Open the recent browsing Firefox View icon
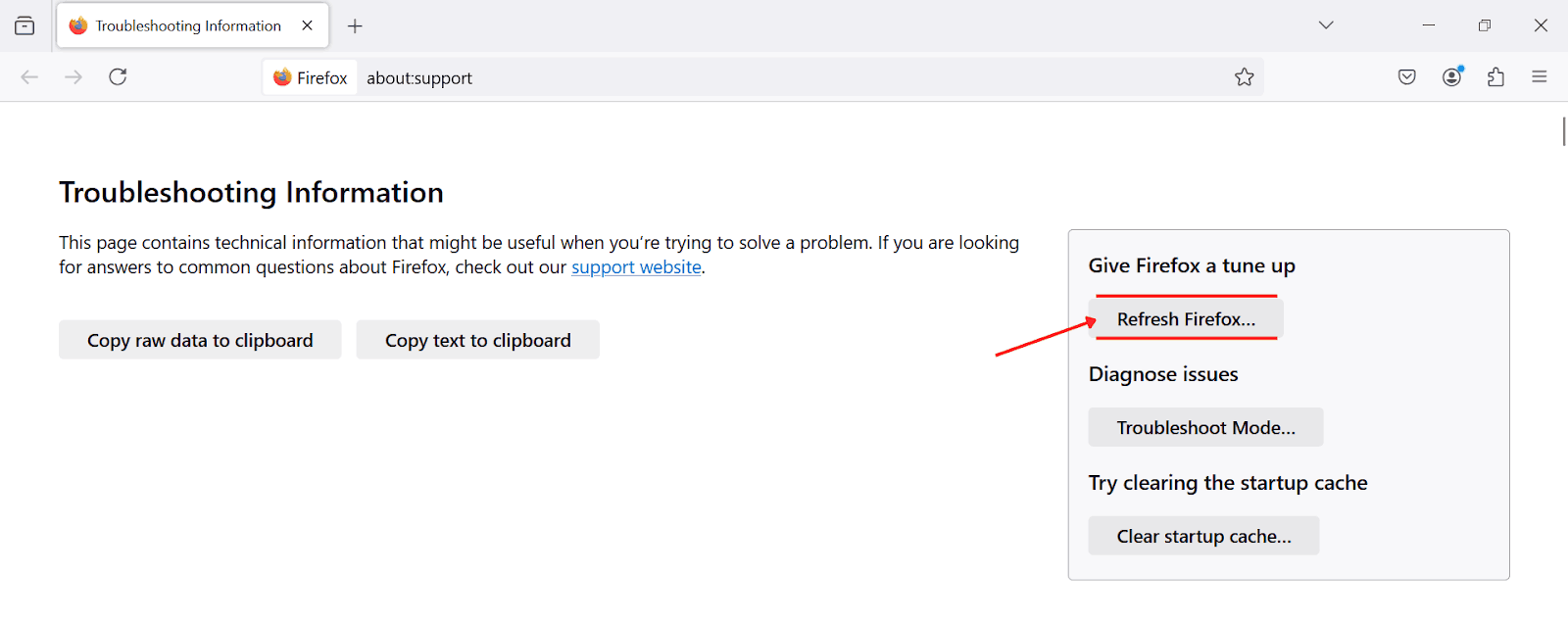The height and width of the screenshot is (622, 1568). [x=24, y=25]
